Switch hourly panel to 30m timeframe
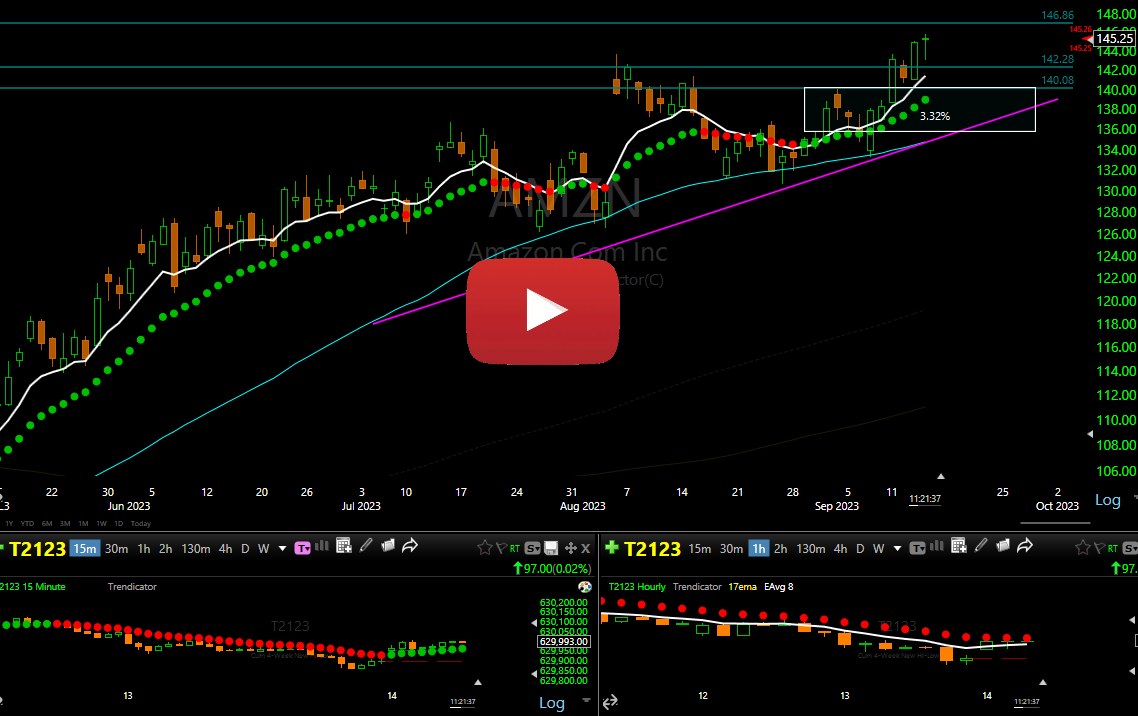This screenshot has height=716, width=1138. [731, 548]
